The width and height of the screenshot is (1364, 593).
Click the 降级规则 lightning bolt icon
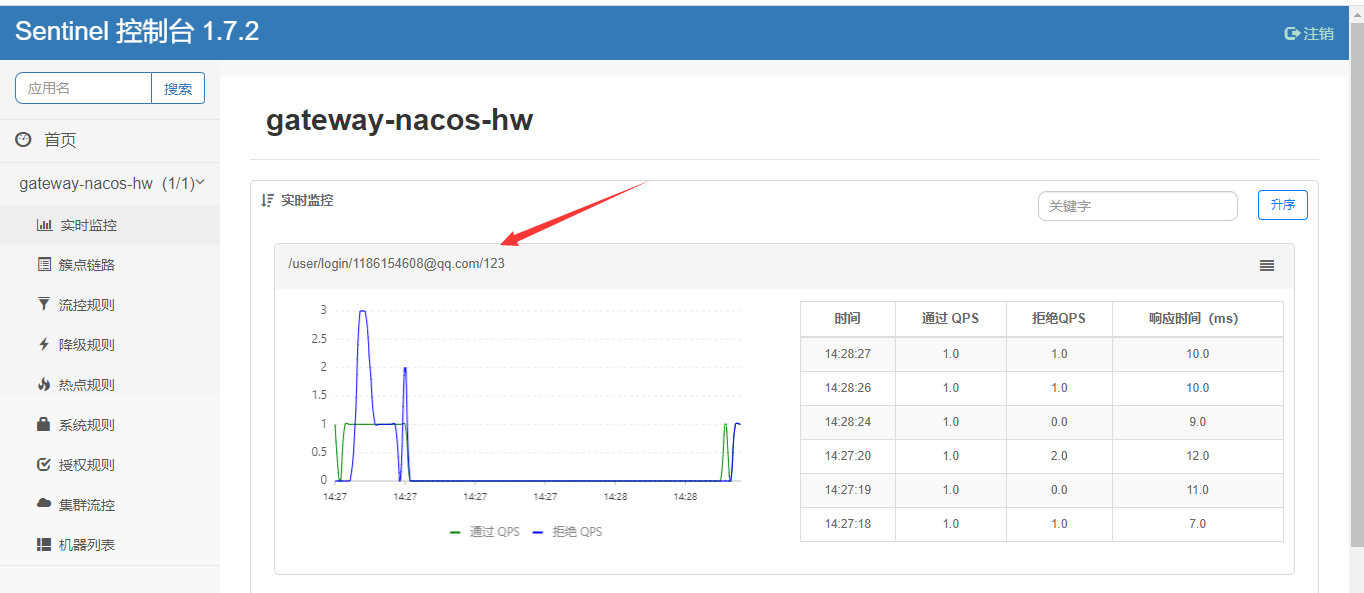point(44,344)
